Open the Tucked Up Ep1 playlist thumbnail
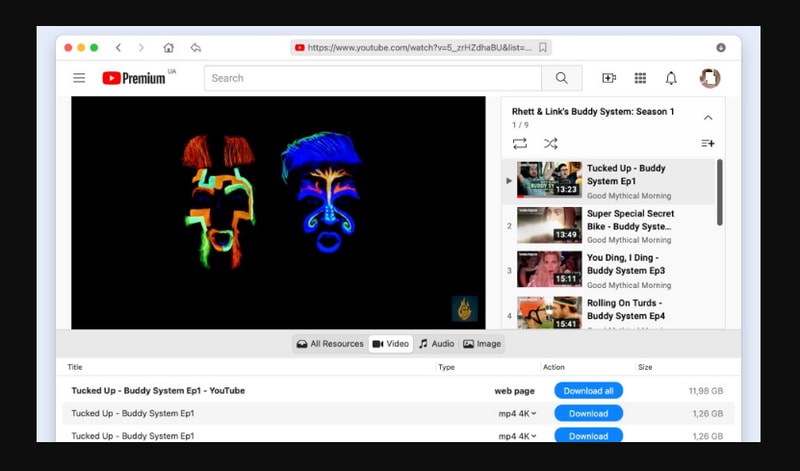 pos(549,180)
